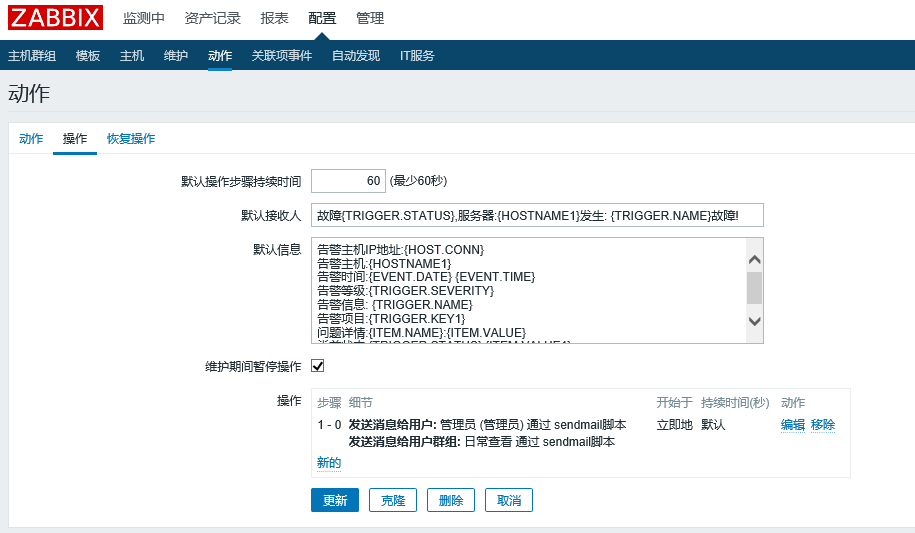Click the message textarea scroll up arrow

coord(755,259)
